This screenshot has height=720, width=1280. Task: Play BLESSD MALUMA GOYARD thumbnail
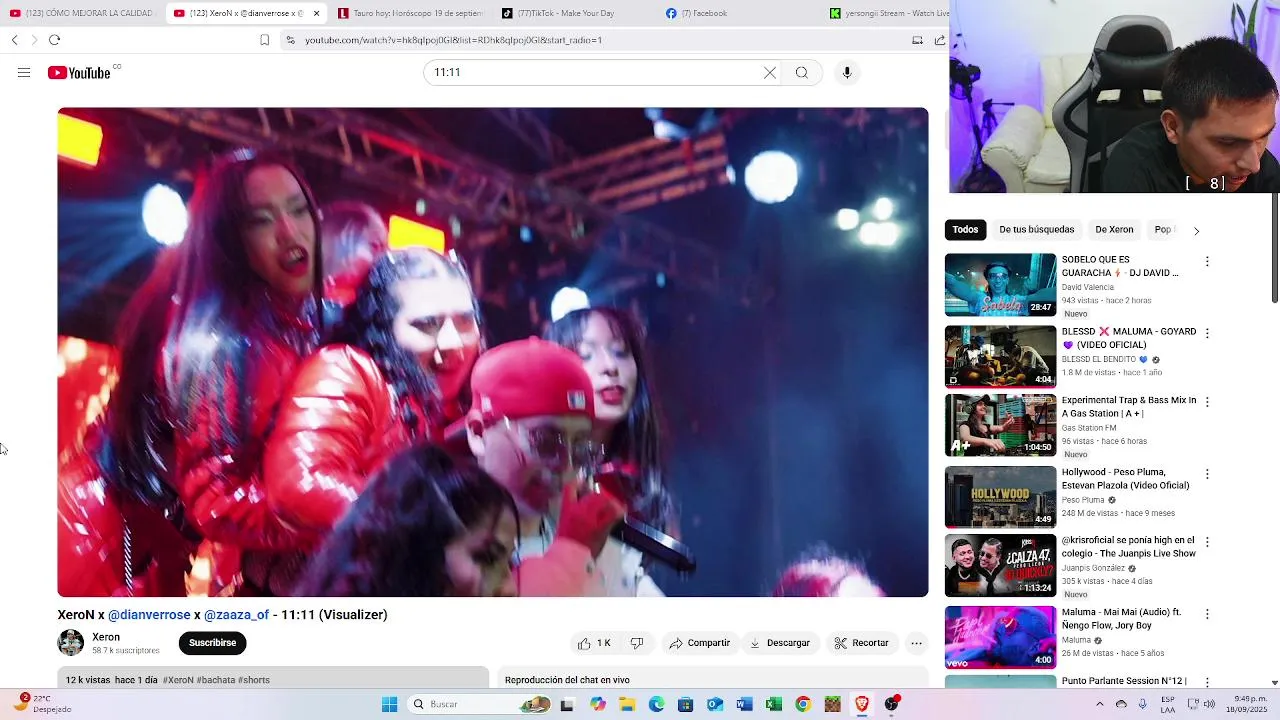[1000, 356]
